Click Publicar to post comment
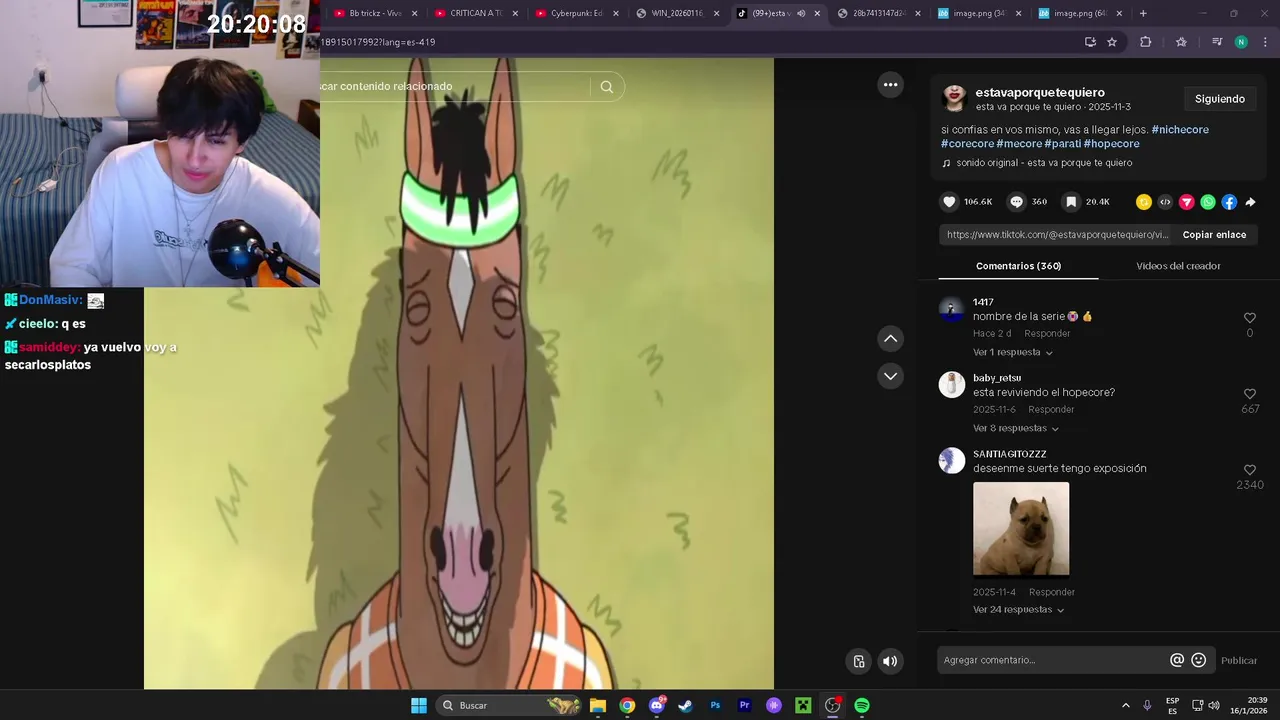1280x720 pixels. click(x=1239, y=661)
